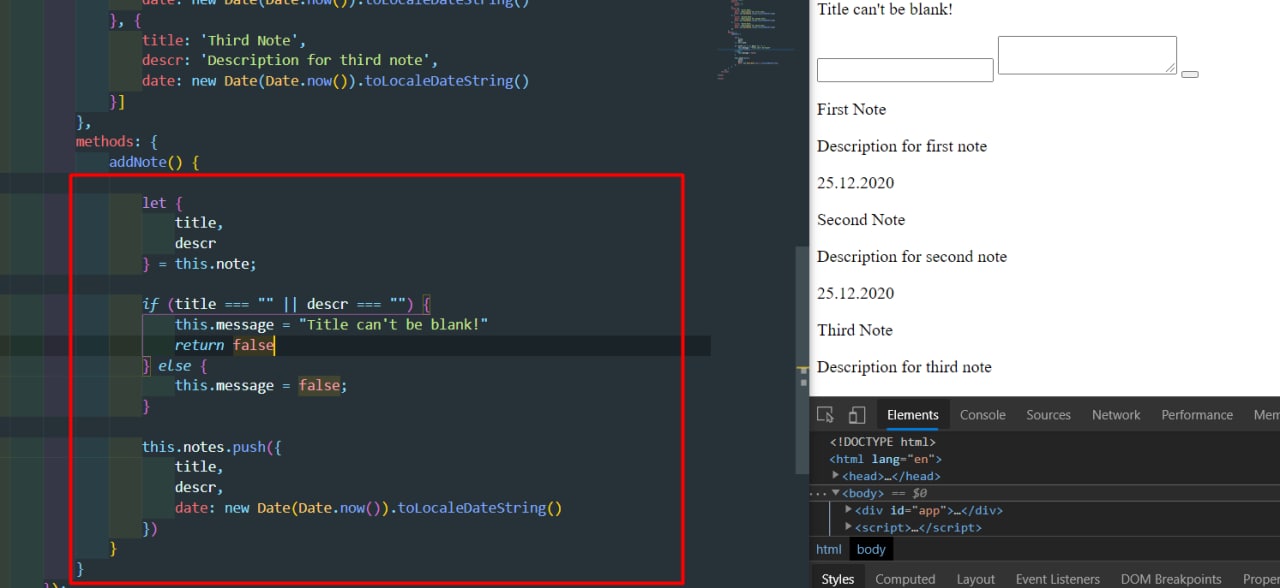Open the Console tab

coord(983,415)
